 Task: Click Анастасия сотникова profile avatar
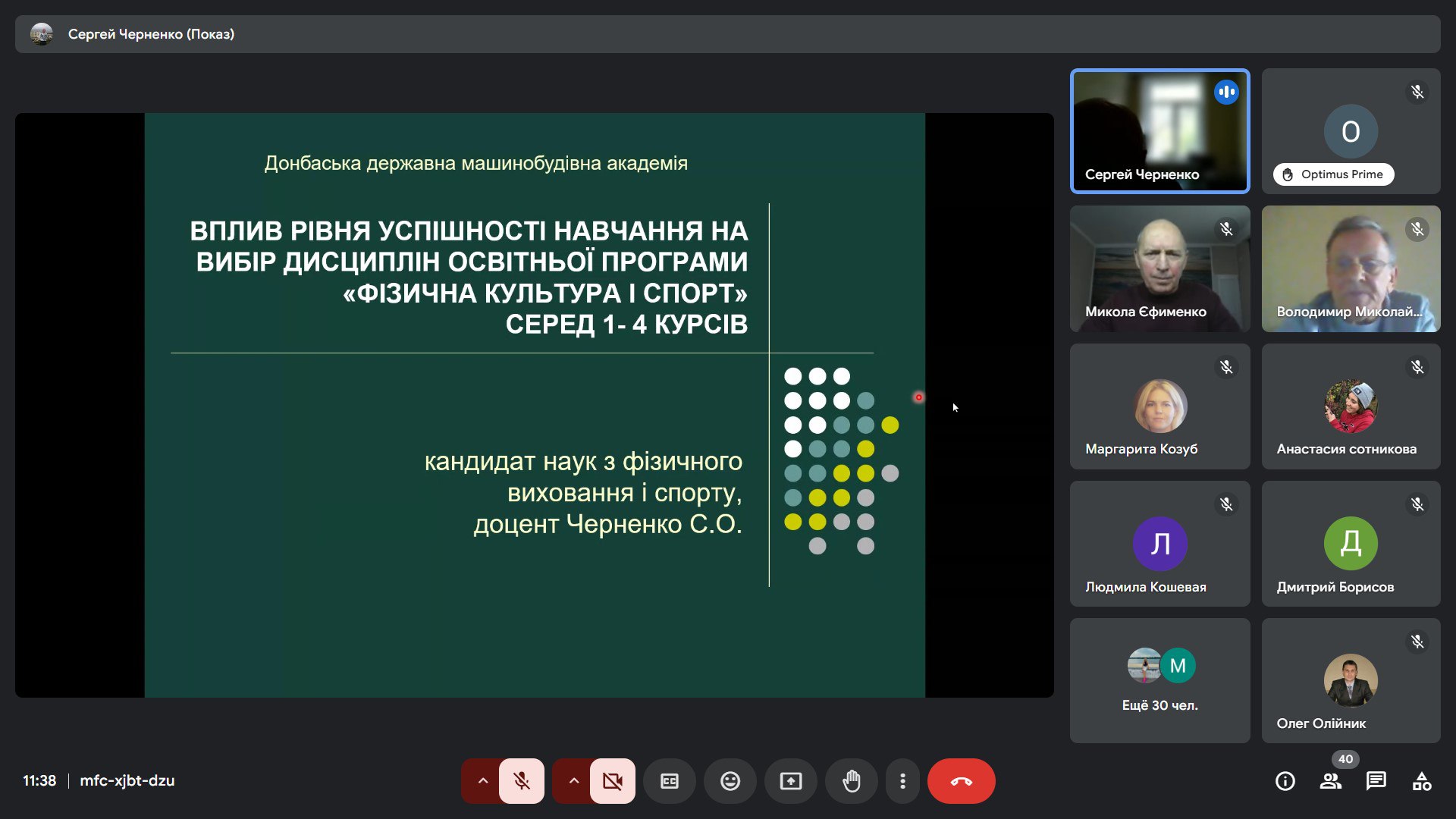(x=1351, y=406)
